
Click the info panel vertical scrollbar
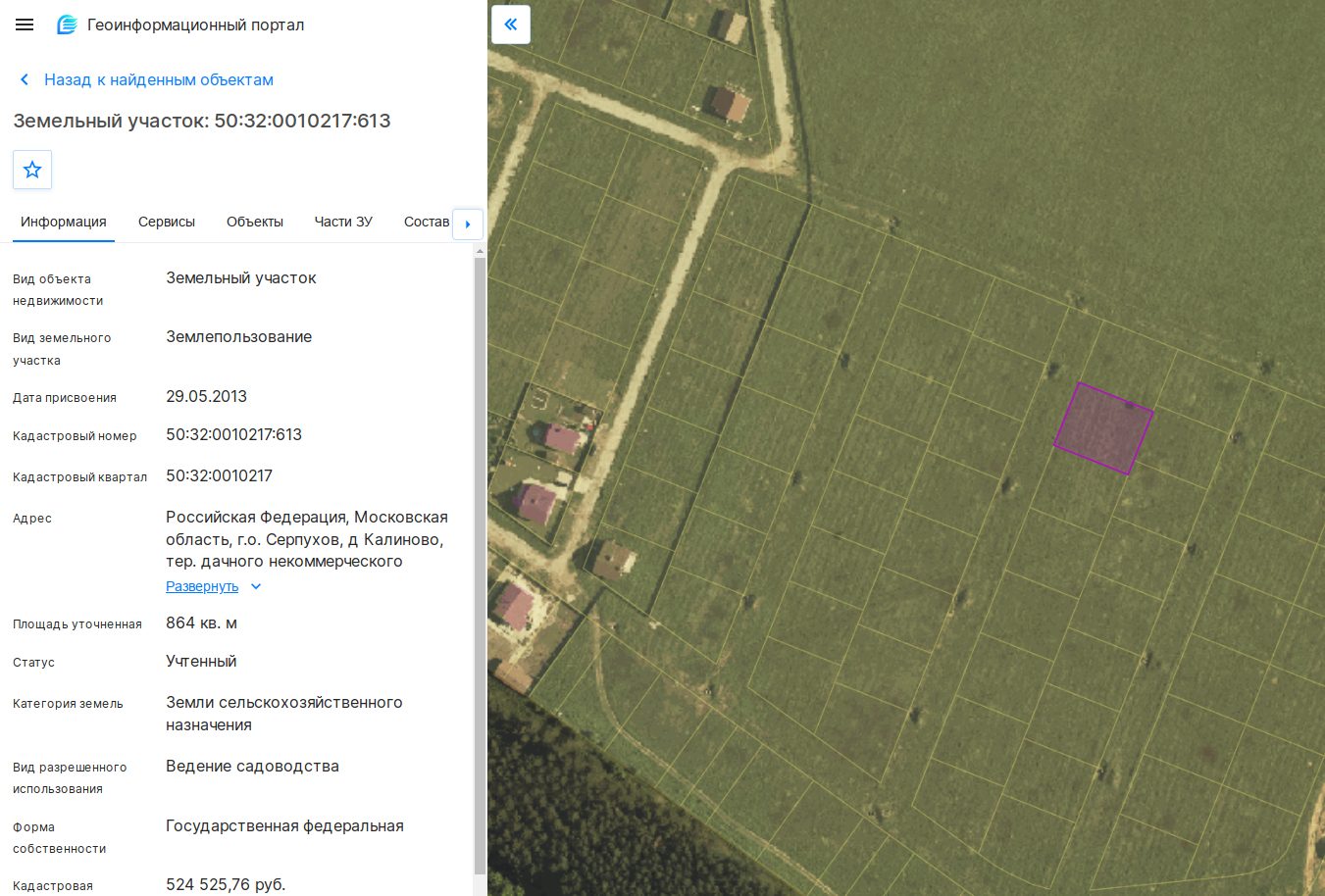pos(480,564)
